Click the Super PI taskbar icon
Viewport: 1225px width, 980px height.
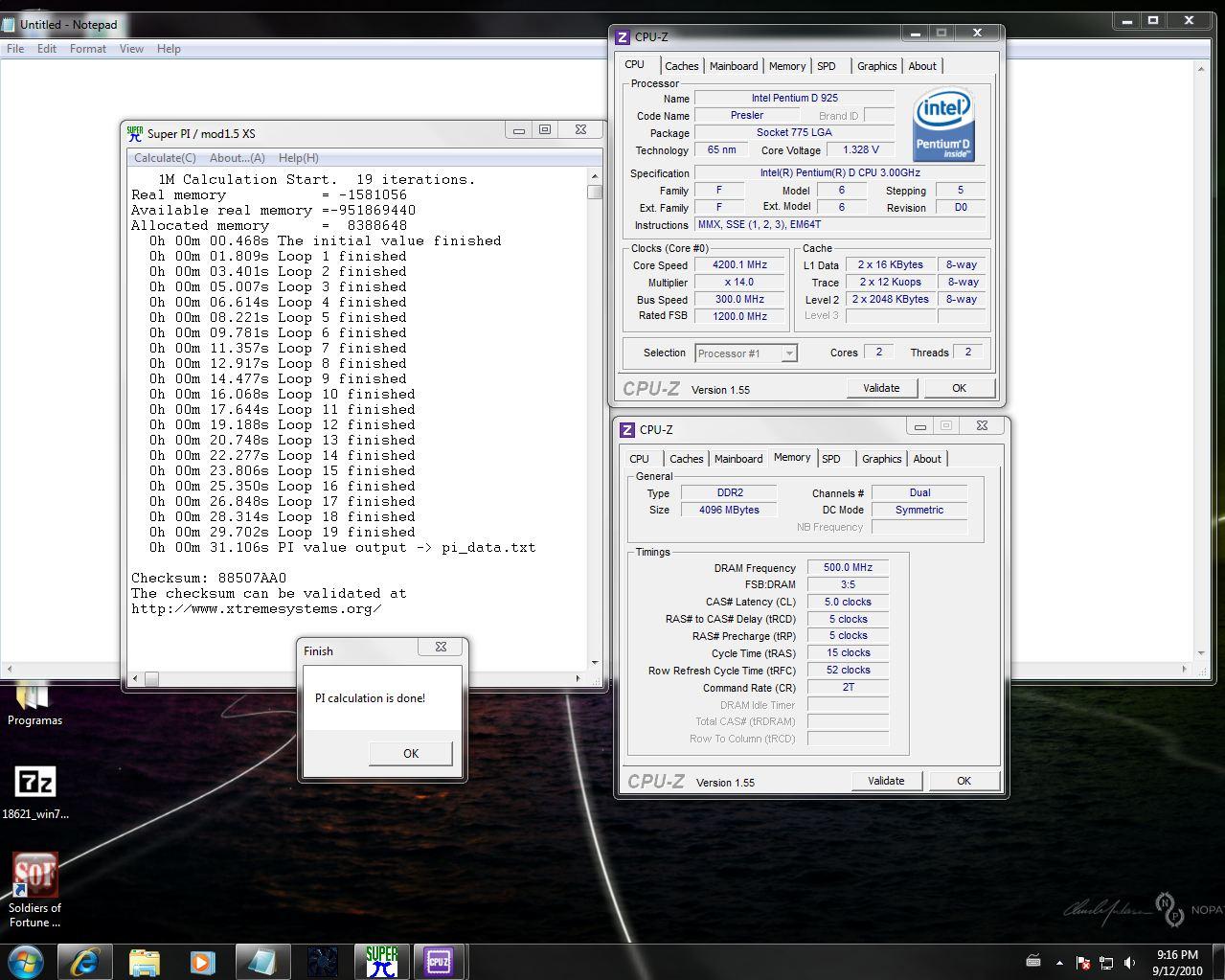pos(380,961)
